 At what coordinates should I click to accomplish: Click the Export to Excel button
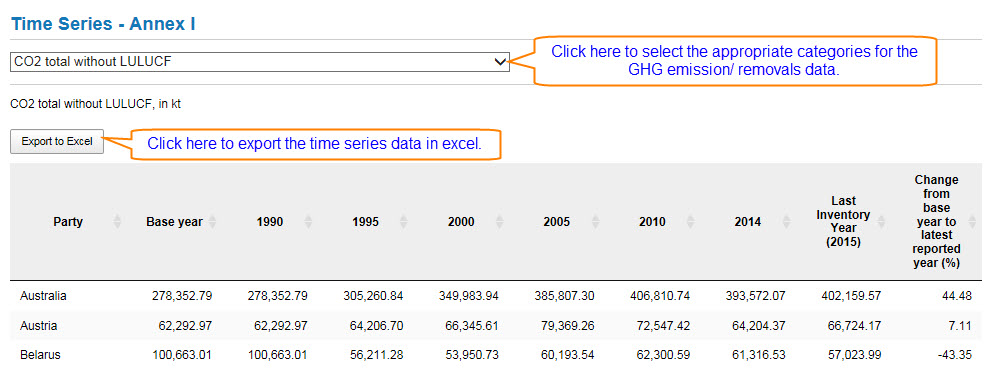tap(57, 142)
